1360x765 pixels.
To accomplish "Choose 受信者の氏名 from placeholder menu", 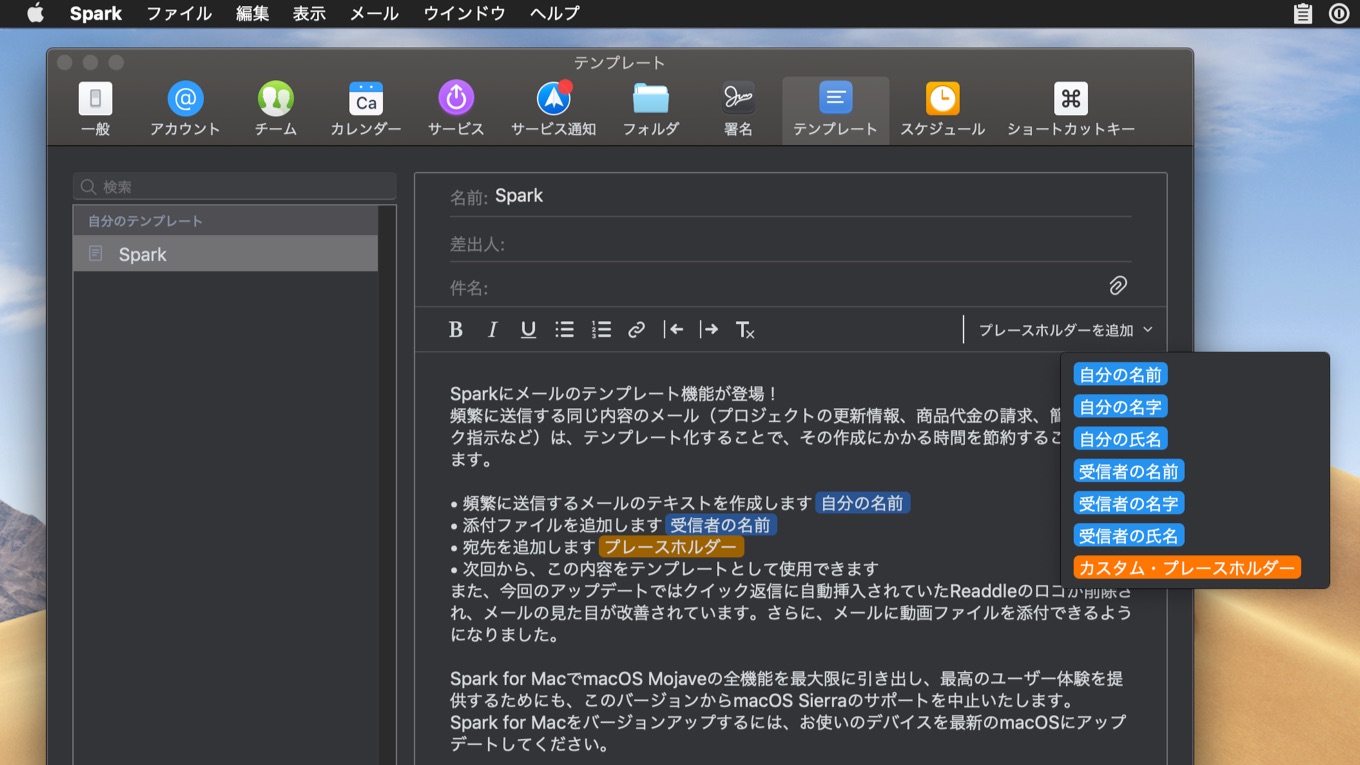I will pyautogui.click(x=1129, y=535).
